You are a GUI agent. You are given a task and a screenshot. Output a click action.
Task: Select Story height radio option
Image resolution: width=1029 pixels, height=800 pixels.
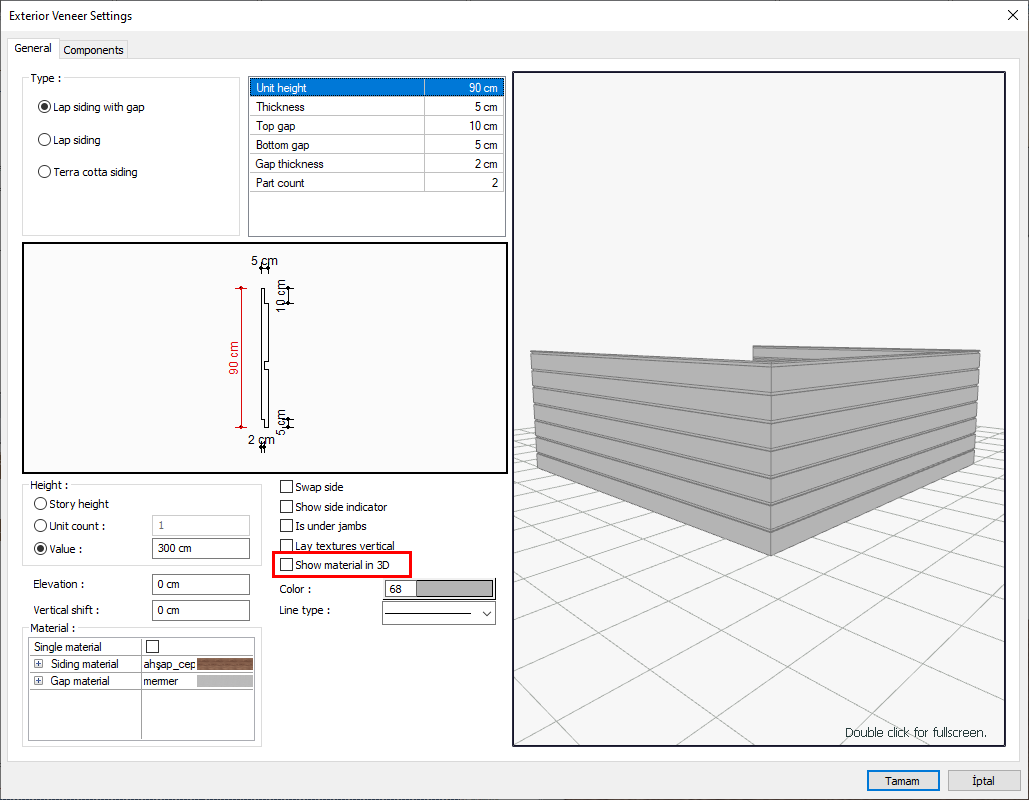[x=41, y=504]
